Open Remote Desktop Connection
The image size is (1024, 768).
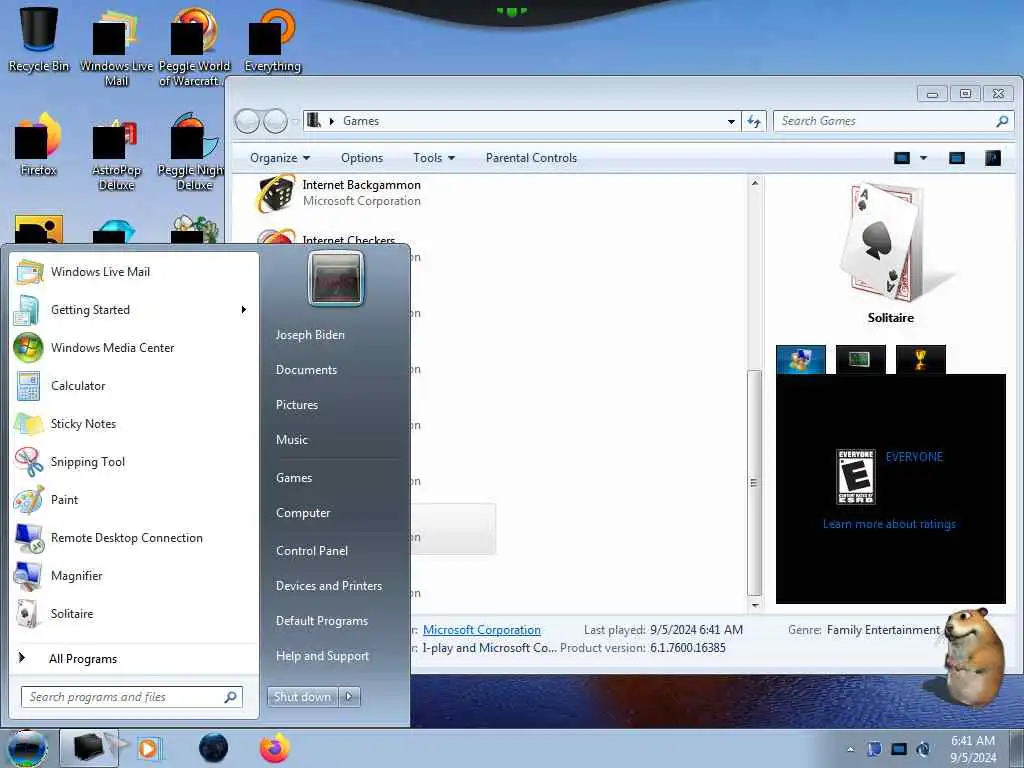pos(135,537)
